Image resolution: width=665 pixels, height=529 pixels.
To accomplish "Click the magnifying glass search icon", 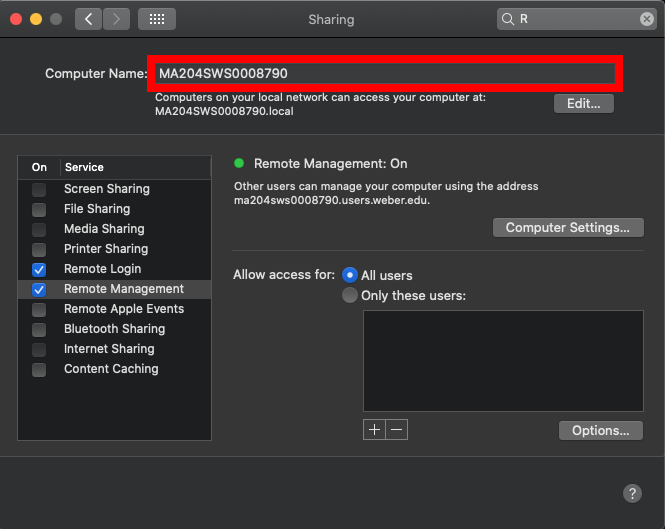I will [509, 19].
